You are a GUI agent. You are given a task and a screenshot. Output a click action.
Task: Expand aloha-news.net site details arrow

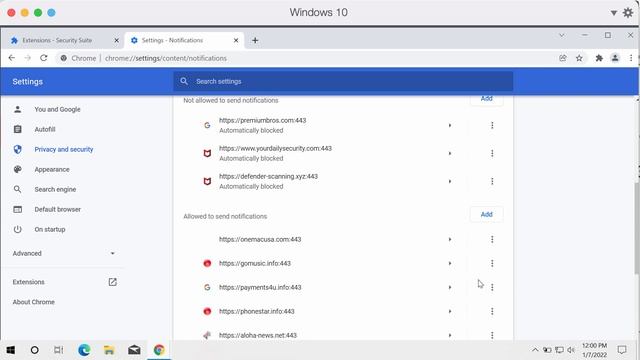(x=450, y=335)
